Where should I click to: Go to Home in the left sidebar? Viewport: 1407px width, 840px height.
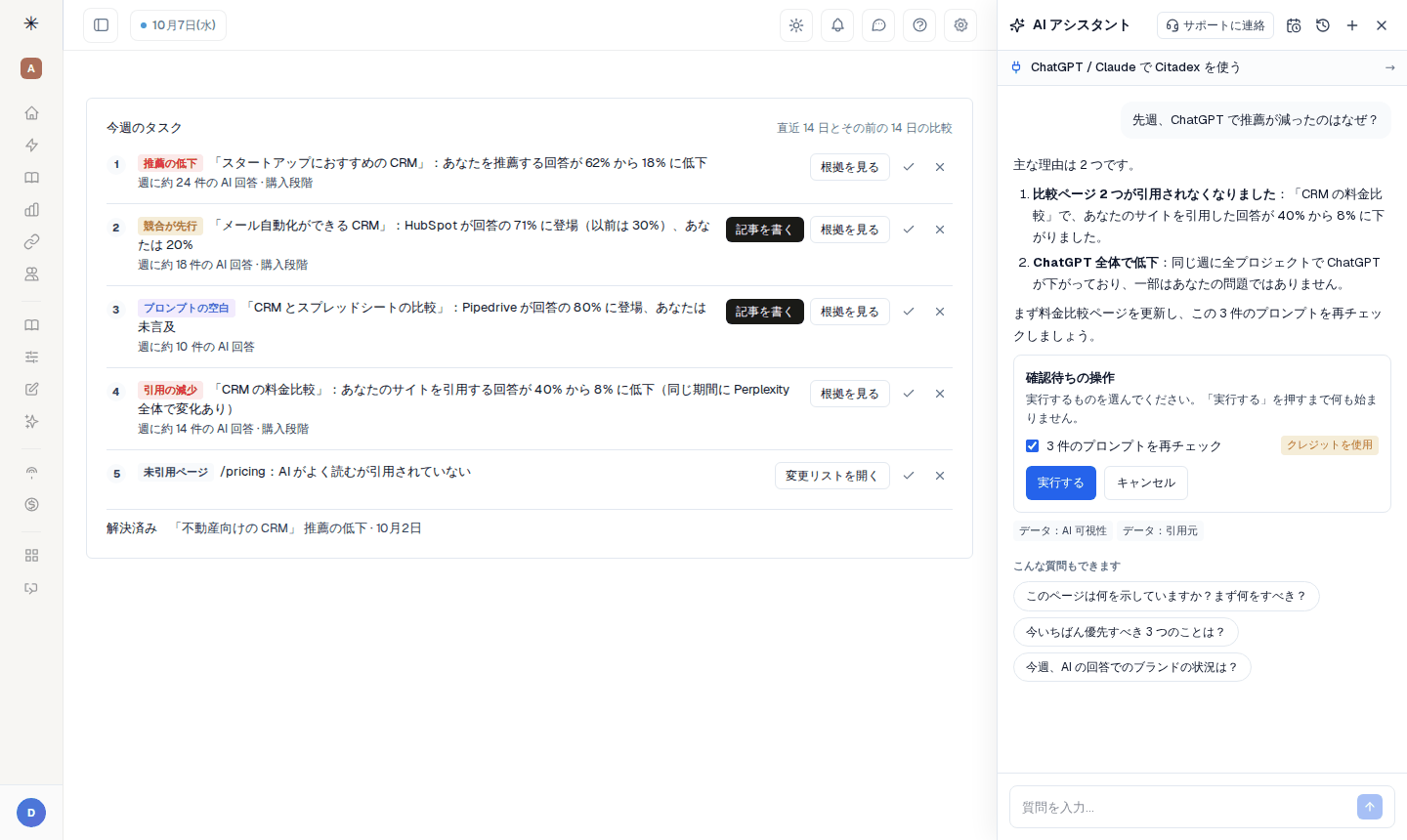tap(31, 113)
